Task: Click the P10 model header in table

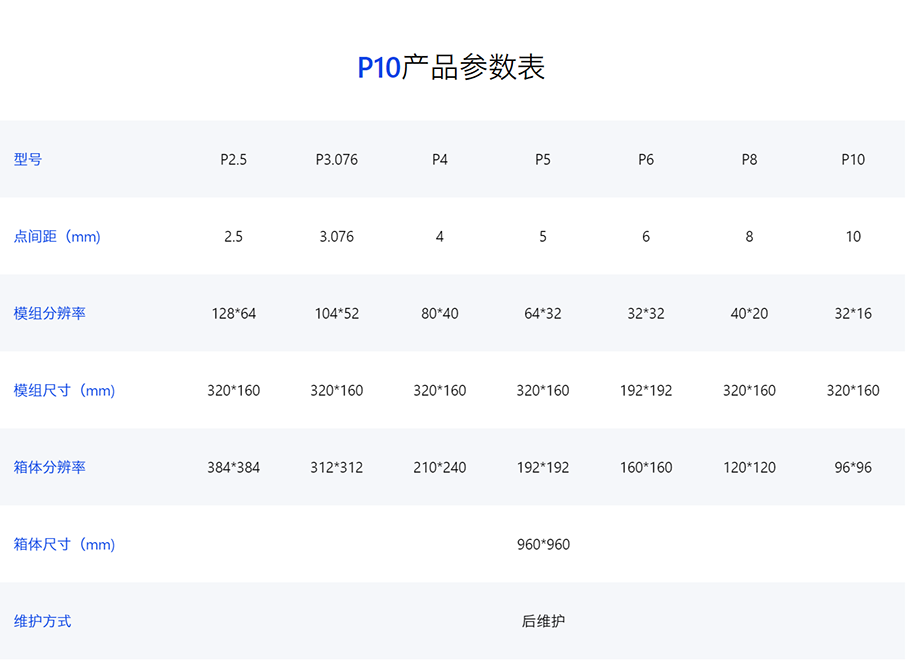Action: (x=853, y=159)
